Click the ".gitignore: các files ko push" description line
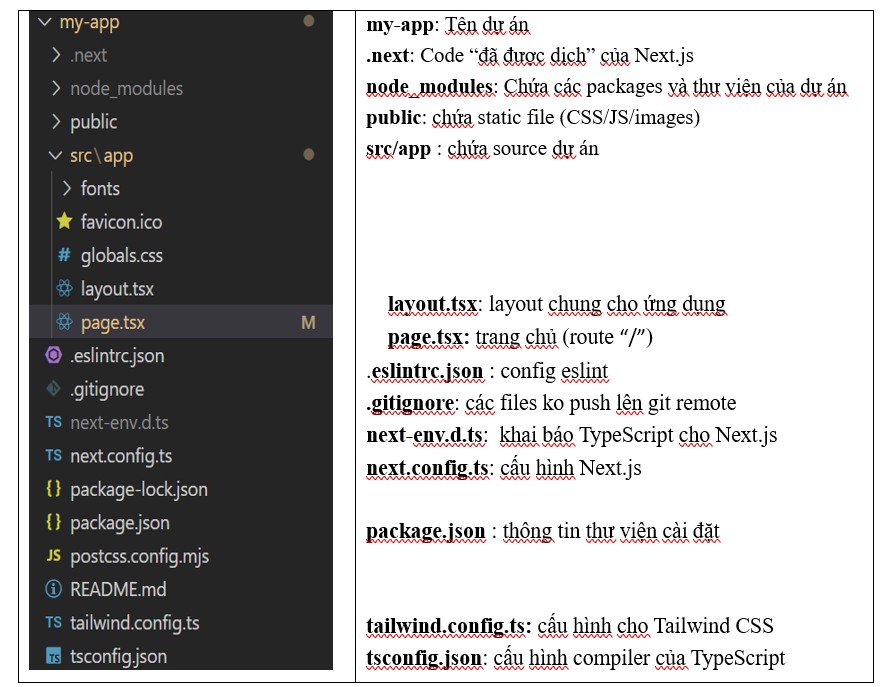The image size is (889, 687). [x=551, y=404]
